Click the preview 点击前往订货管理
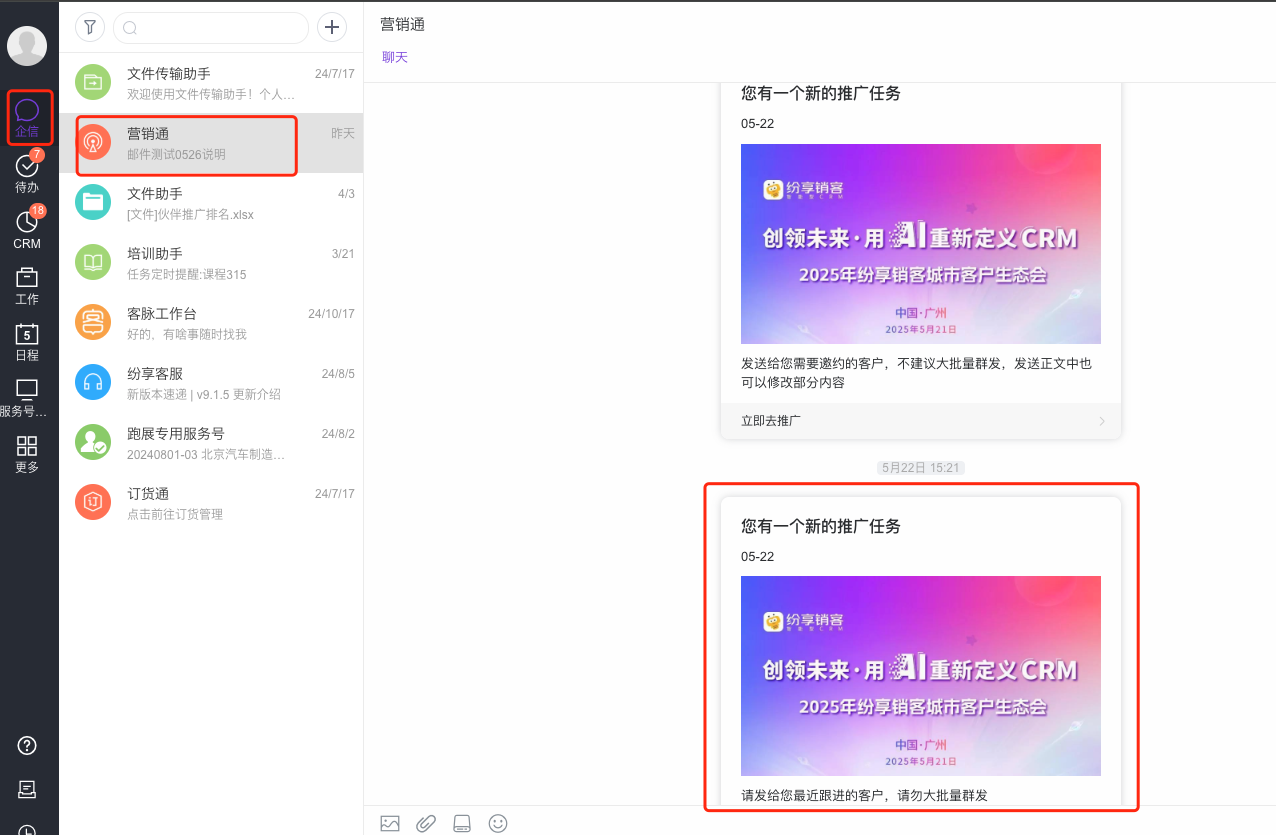The image size is (1276, 835). click(x=175, y=514)
